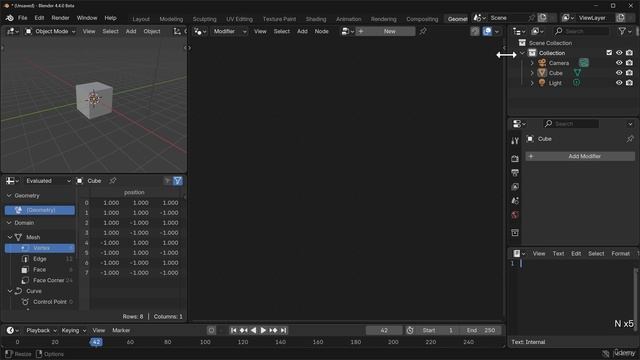Open the Evaluated mode dropdown in spreadsheet
The image size is (640, 360).
[x=48, y=180]
